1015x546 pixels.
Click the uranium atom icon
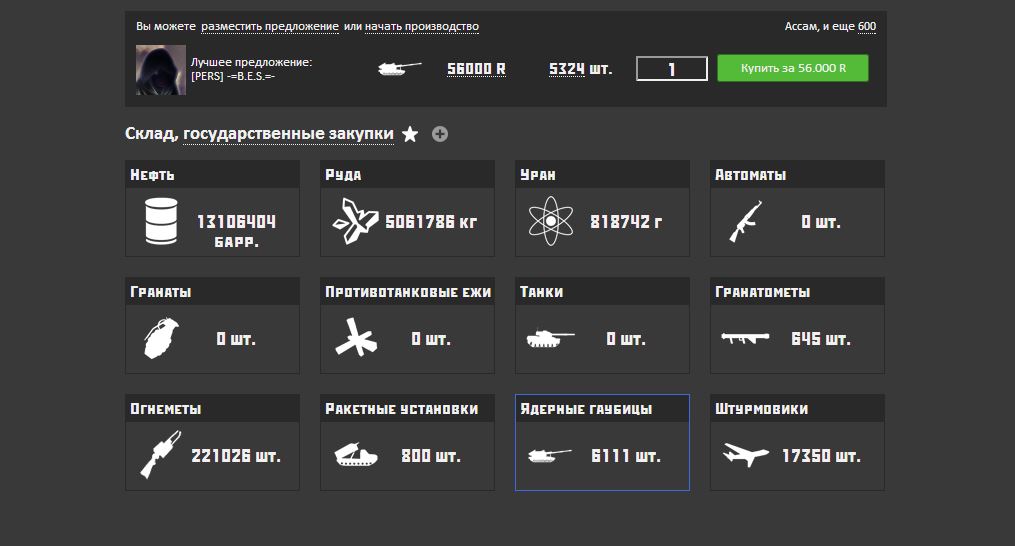coord(550,221)
